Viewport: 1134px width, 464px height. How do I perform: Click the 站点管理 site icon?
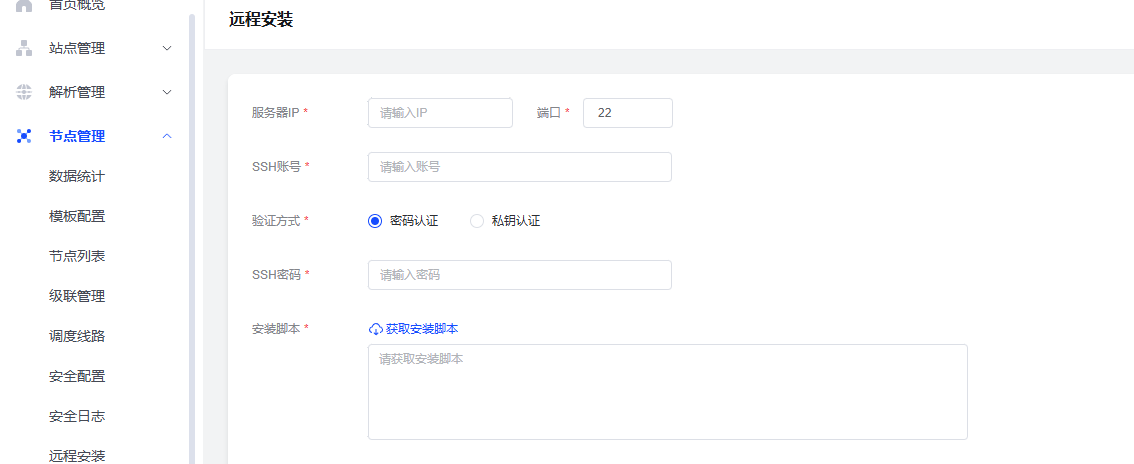[x=24, y=48]
